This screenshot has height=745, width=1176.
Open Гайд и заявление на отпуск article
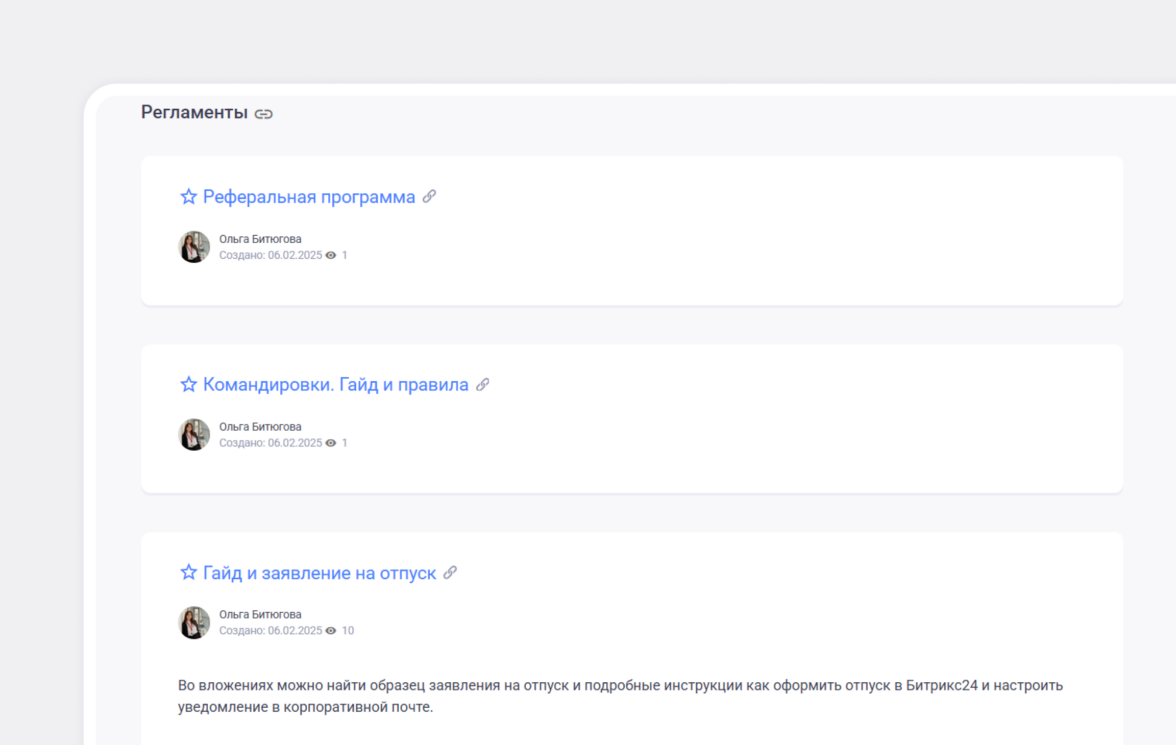tap(319, 573)
